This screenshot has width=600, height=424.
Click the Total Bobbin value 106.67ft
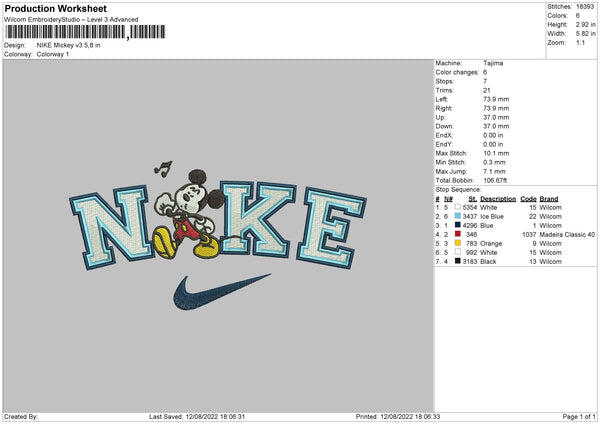click(x=495, y=180)
